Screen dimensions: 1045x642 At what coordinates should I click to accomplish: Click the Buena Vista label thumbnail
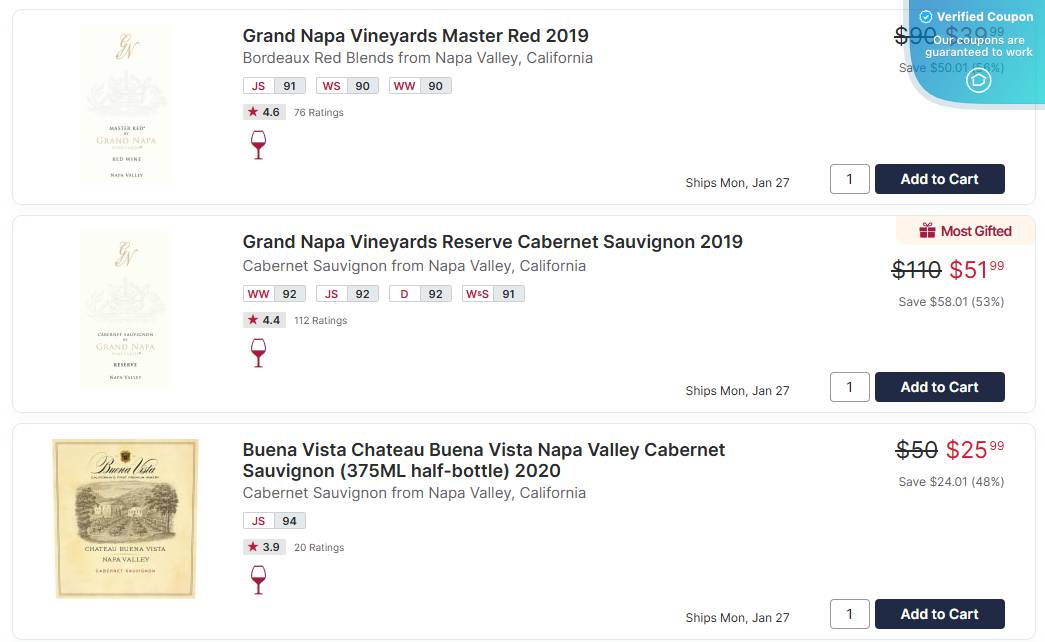coord(125,519)
